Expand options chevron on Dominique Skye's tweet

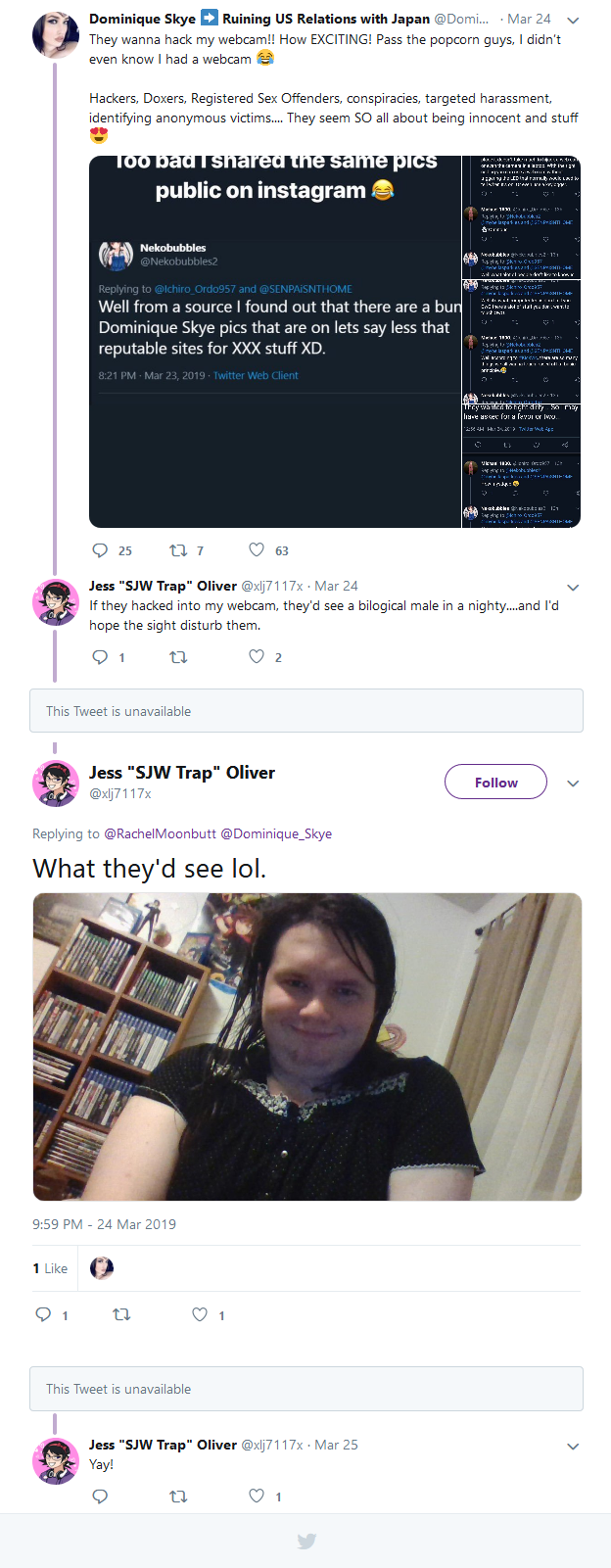pos(574,20)
